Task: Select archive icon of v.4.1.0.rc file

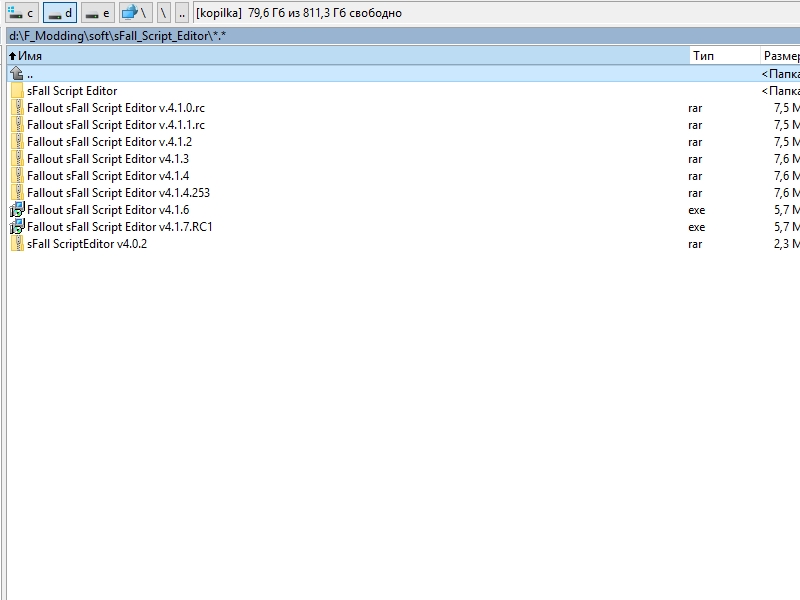Action: coord(17,108)
